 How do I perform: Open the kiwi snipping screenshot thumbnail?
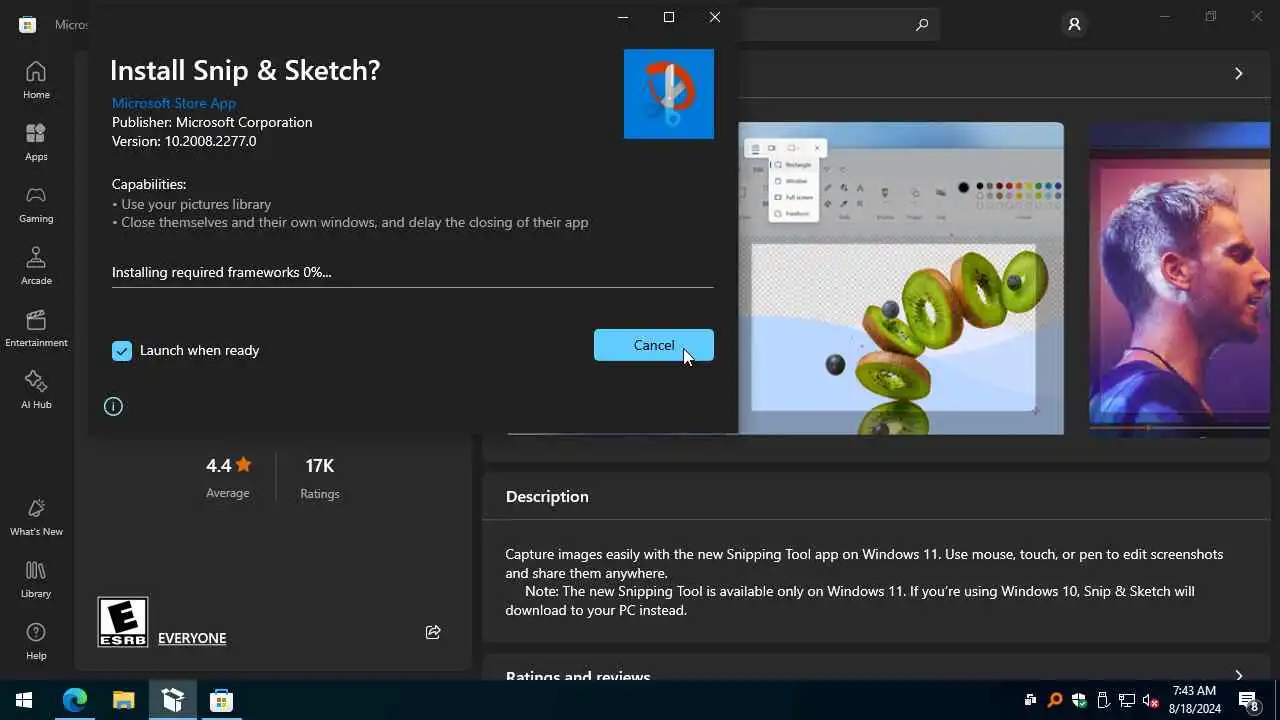(901, 278)
